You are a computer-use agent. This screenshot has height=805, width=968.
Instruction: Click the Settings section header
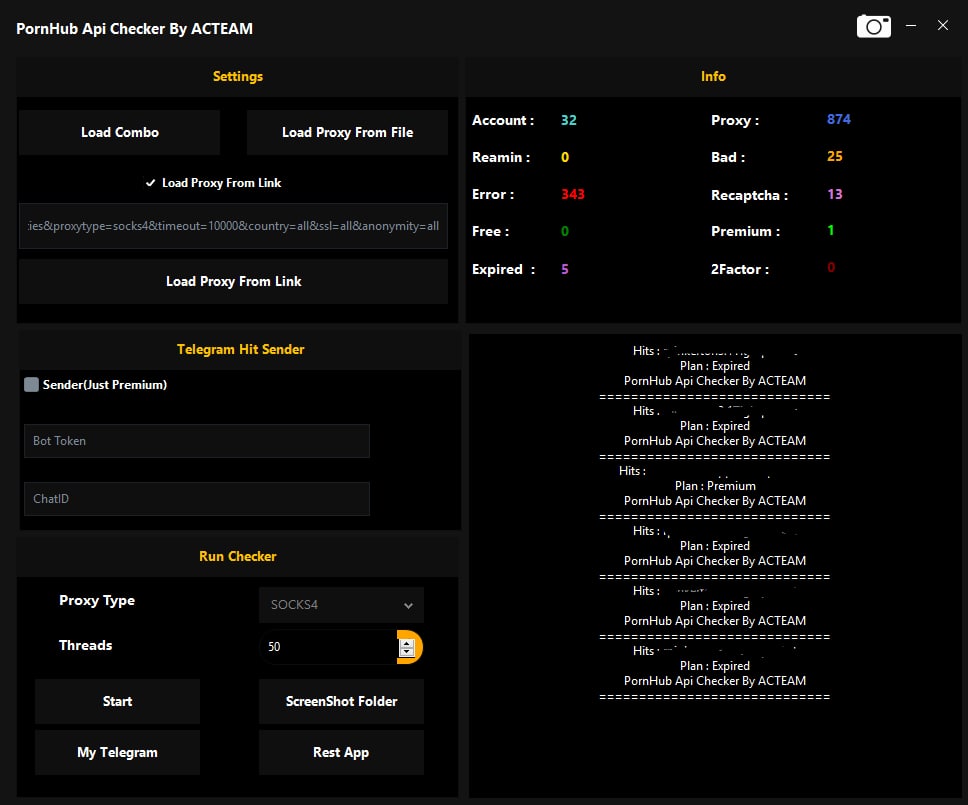point(238,77)
